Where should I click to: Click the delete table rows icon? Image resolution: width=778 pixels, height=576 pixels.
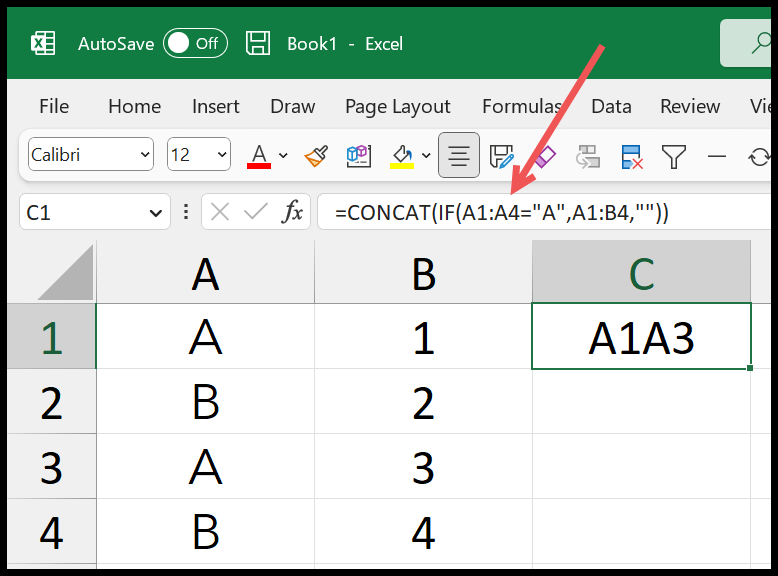[x=632, y=156]
